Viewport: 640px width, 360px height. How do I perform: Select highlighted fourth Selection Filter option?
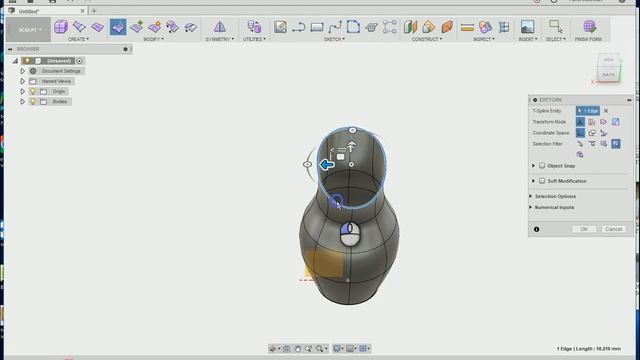(616, 144)
